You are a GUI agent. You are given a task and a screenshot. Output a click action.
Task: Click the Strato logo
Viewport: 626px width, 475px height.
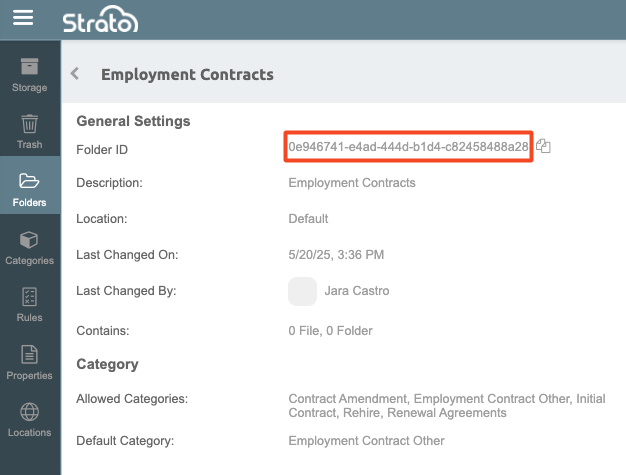click(x=100, y=20)
